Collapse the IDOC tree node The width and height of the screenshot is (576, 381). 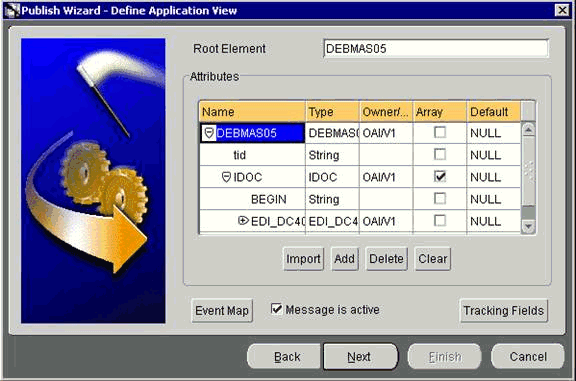tap(227, 177)
